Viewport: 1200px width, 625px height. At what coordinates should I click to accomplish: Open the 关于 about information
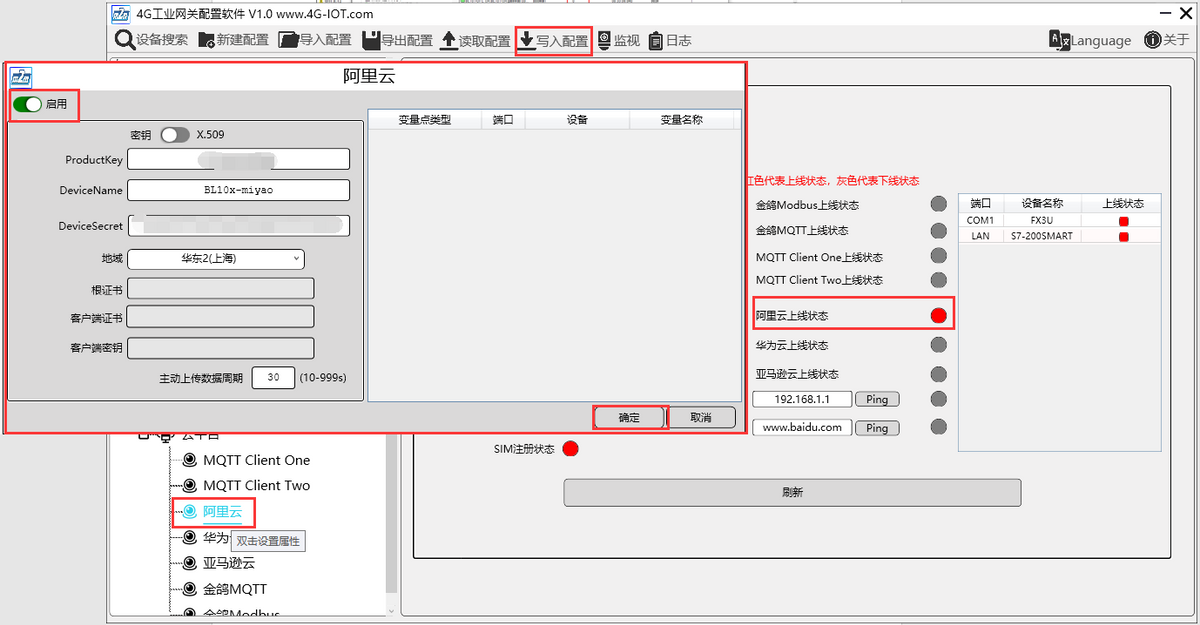(1167, 40)
